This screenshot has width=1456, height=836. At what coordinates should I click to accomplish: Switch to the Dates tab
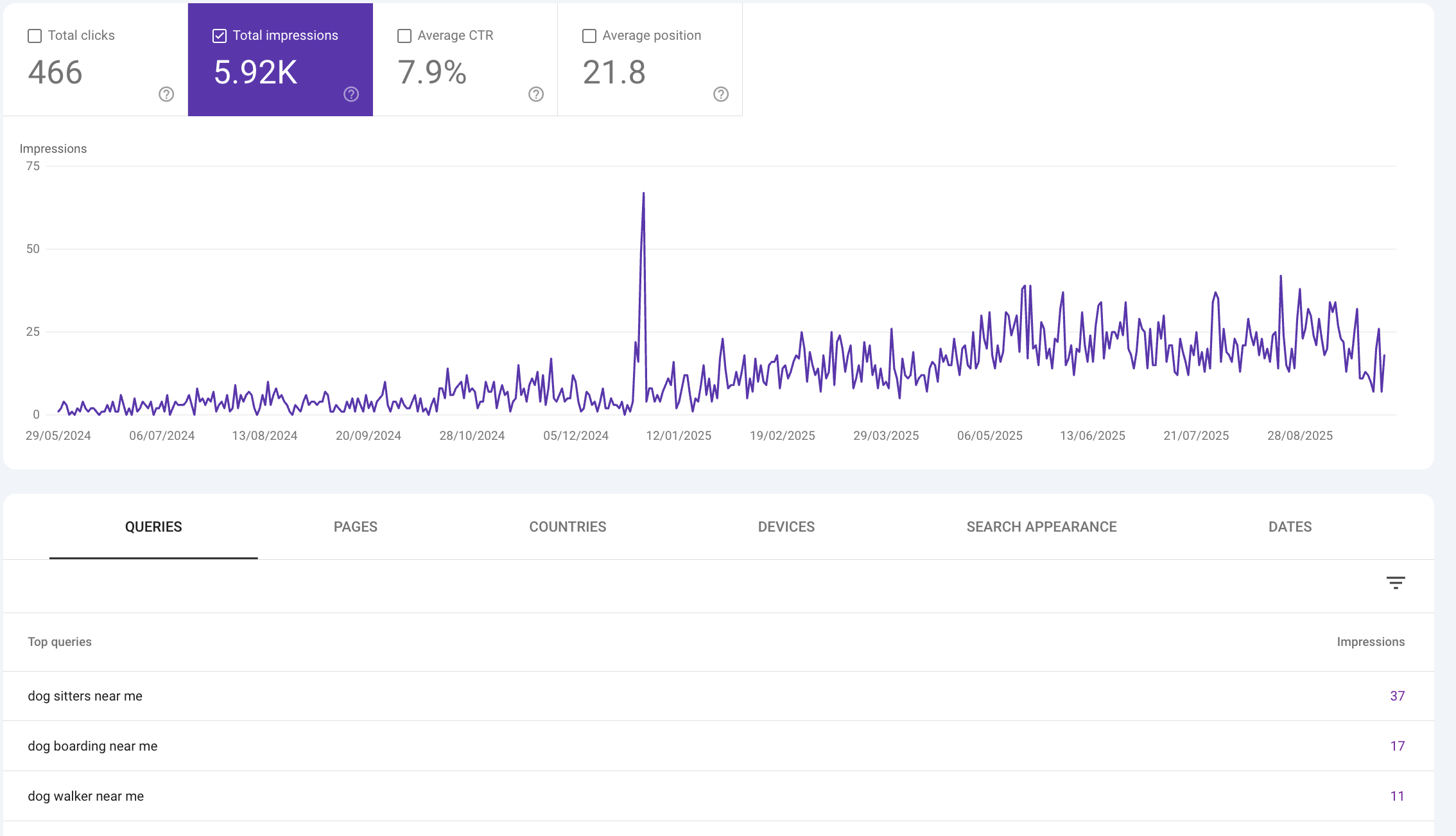point(1290,527)
